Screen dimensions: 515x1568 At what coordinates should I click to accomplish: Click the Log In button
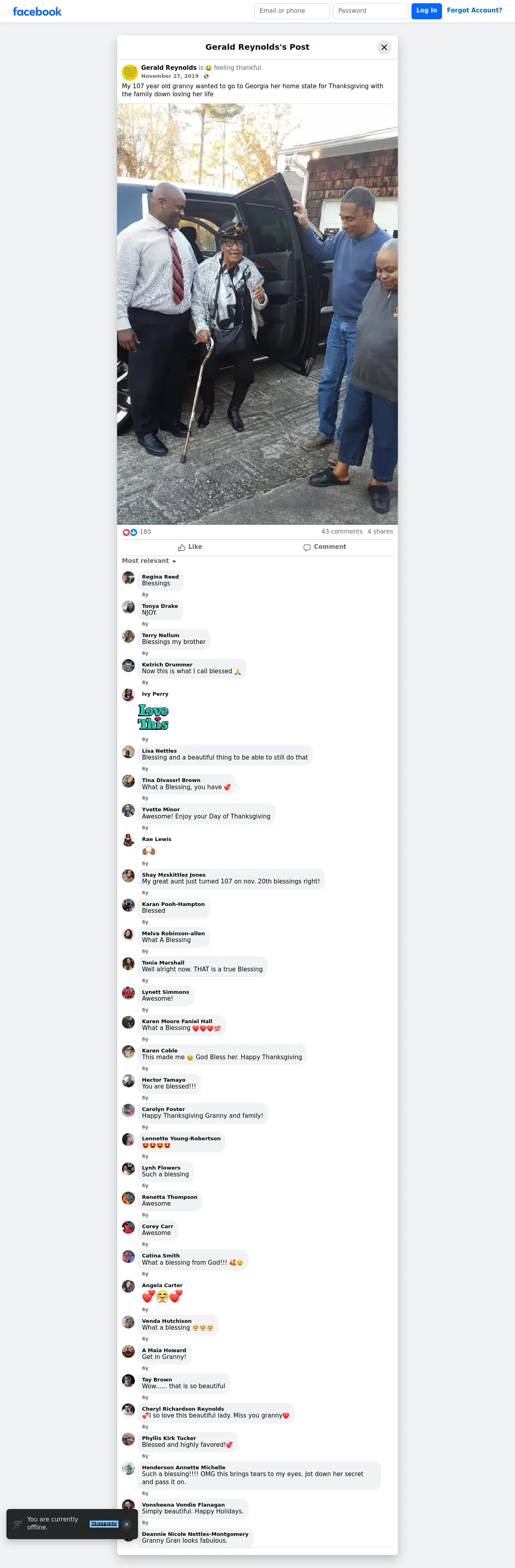tap(427, 11)
